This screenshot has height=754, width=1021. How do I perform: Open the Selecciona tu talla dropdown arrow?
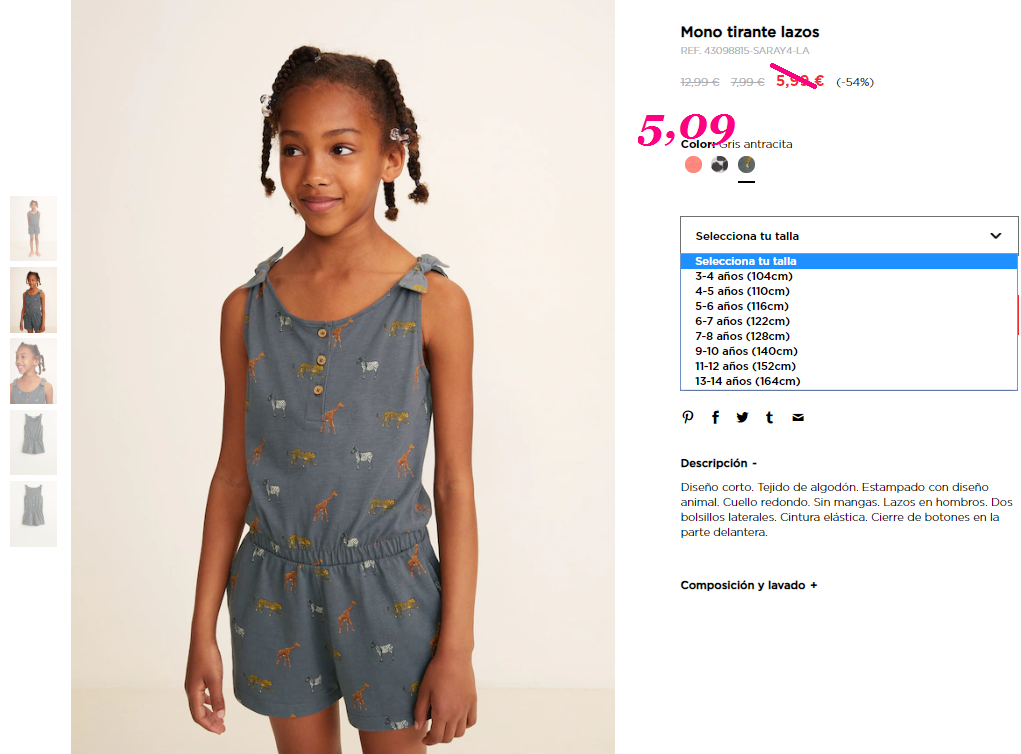tap(996, 236)
